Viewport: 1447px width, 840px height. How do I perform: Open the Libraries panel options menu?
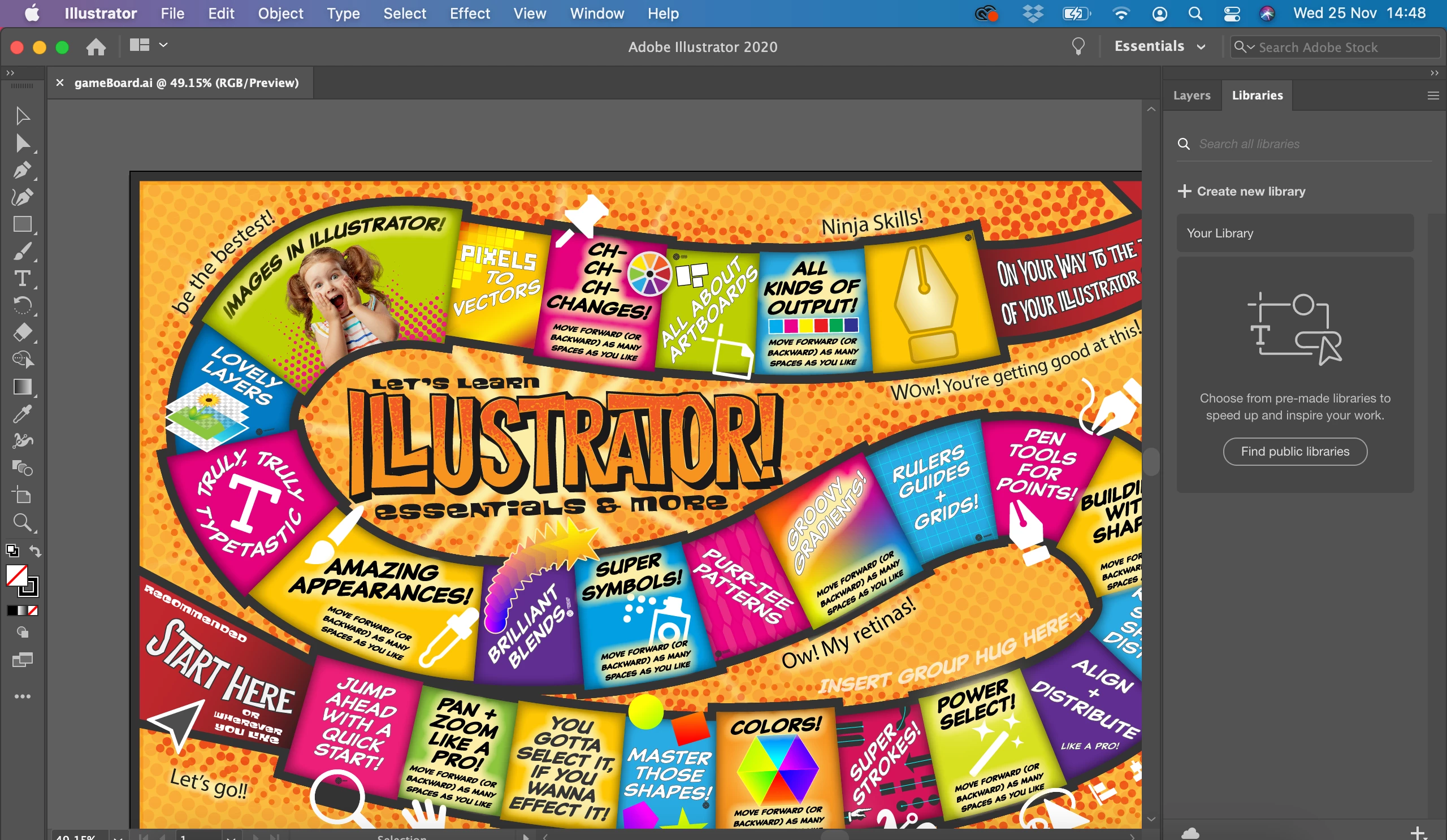1433,96
